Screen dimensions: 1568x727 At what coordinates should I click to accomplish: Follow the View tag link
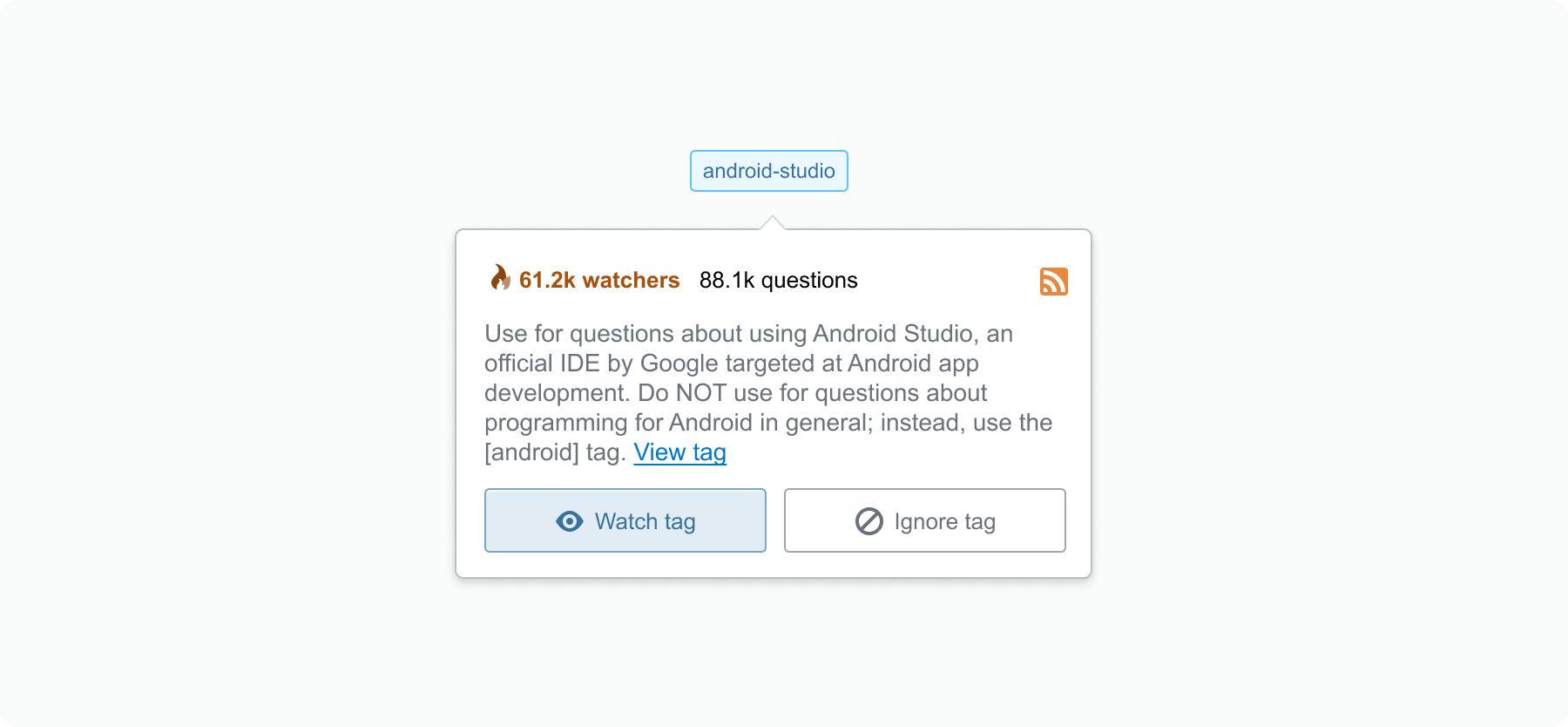tap(679, 452)
